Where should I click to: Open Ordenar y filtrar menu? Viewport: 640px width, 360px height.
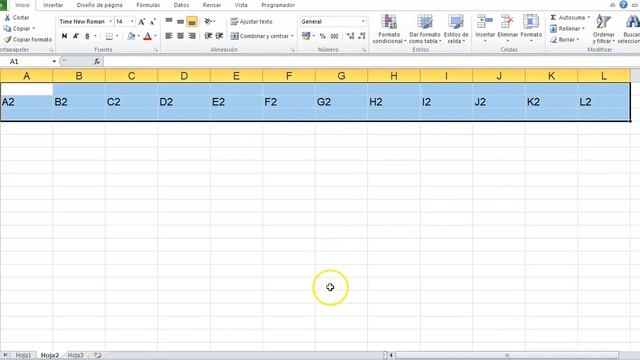604,29
